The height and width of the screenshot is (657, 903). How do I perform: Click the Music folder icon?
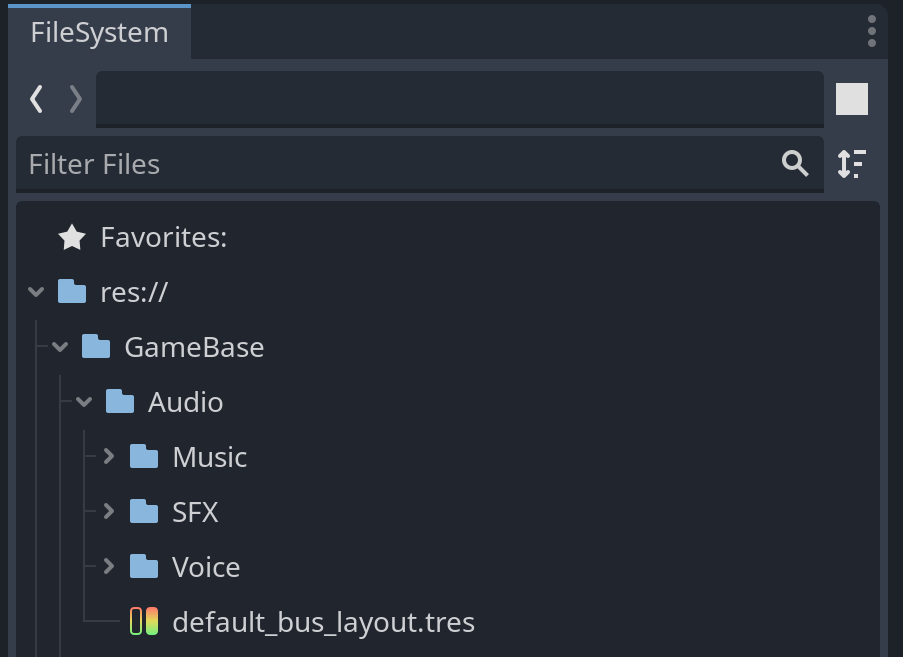tap(144, 457)
